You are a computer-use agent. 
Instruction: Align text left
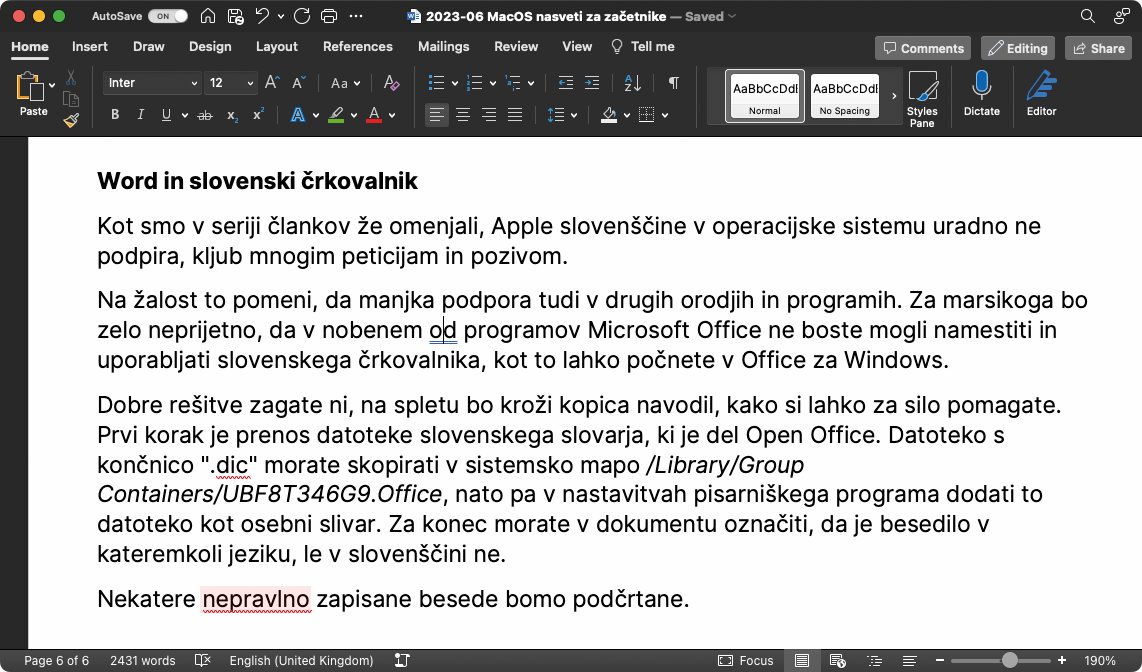point(437,115)
